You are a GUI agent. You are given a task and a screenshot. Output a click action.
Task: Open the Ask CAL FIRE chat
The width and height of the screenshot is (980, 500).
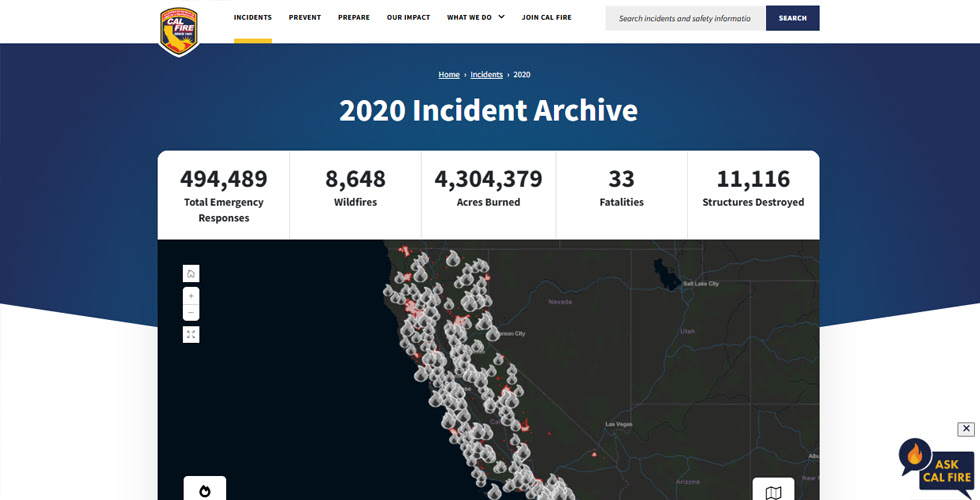click(x=936, y=467)
